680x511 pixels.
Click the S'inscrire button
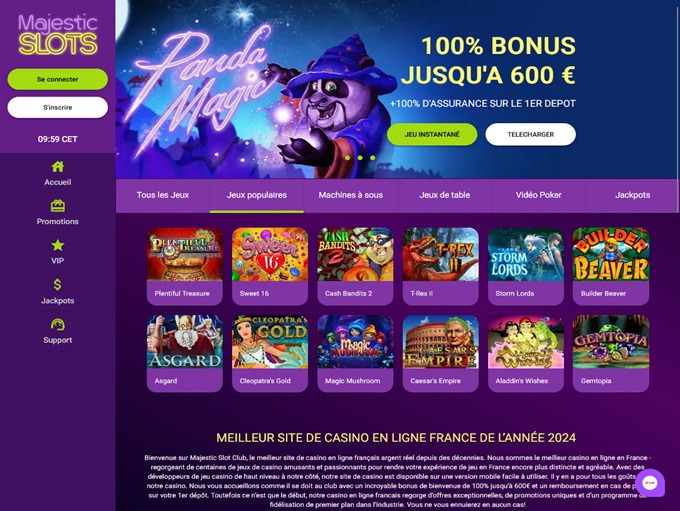[x=58, y=107]
